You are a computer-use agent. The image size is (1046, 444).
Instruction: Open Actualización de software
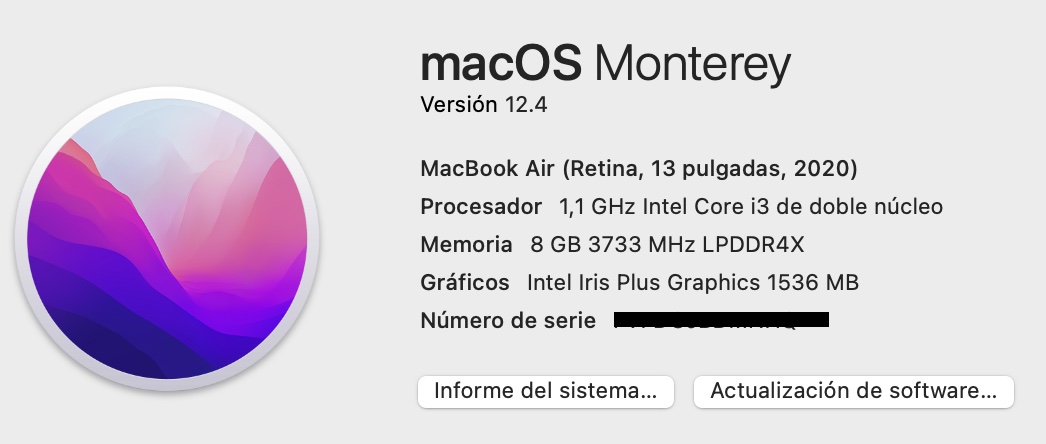pos(854,391)
